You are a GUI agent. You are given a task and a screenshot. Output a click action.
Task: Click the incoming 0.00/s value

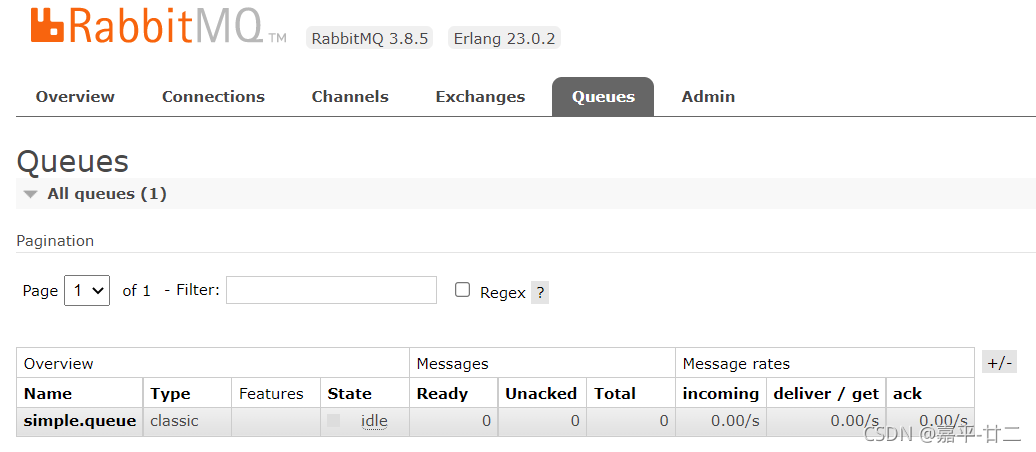click(x=735, y=421)
